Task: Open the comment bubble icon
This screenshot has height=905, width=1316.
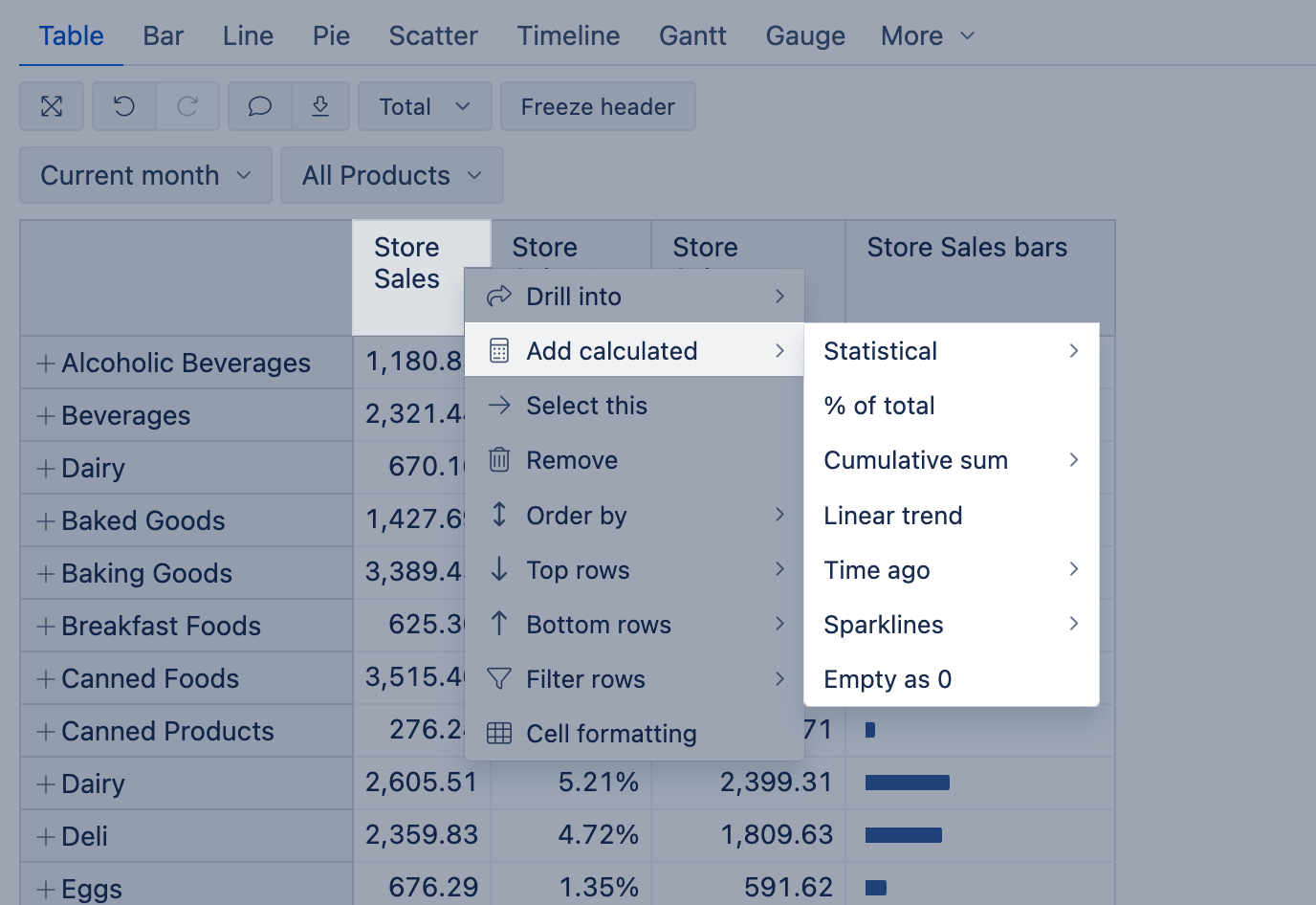Action: coord(259,106)
